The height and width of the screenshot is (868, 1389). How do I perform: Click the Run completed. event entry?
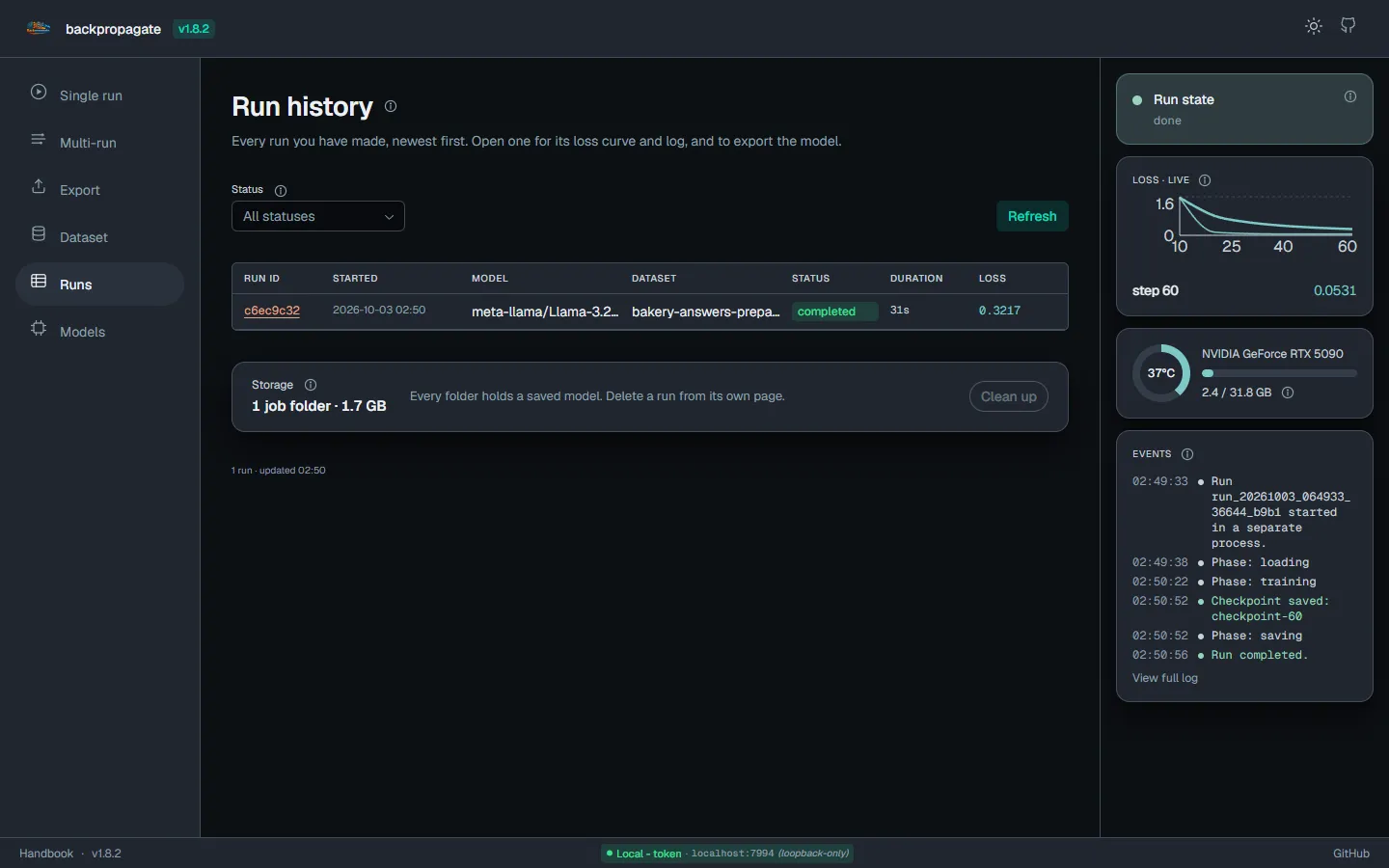click(1244, 655)
